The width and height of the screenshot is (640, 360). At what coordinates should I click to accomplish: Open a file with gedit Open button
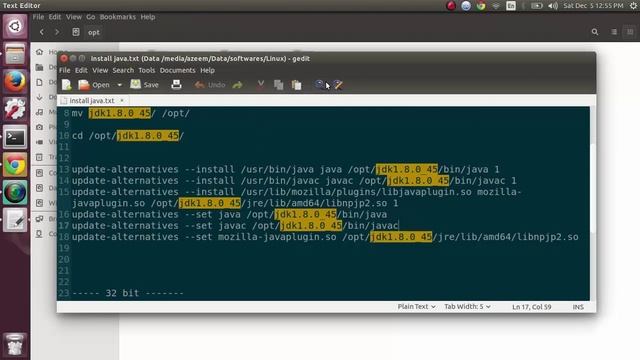click(94, 85)
